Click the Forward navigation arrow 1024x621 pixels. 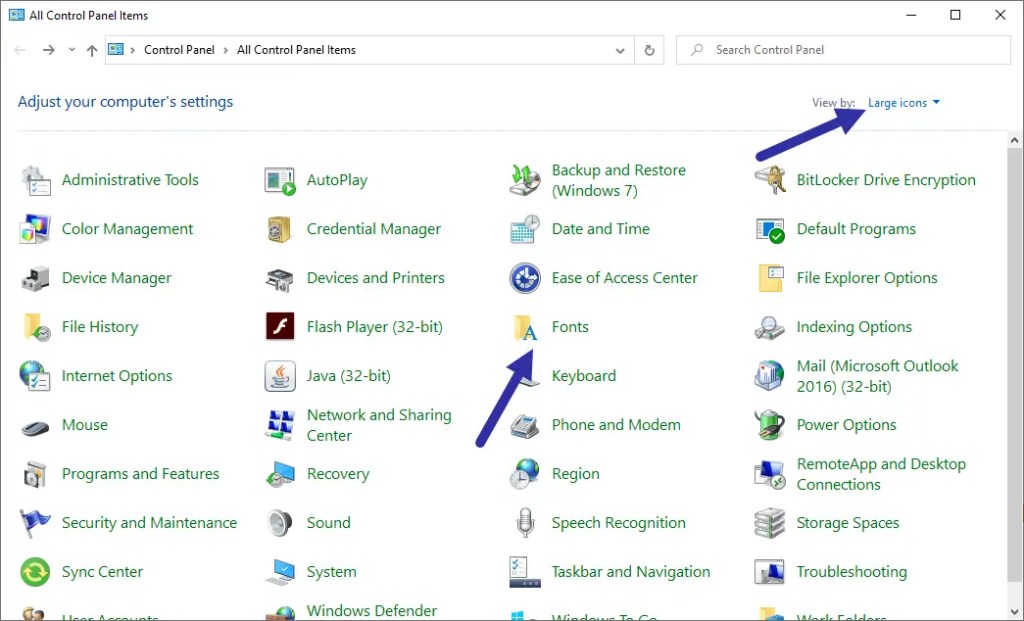coord(48,50)
